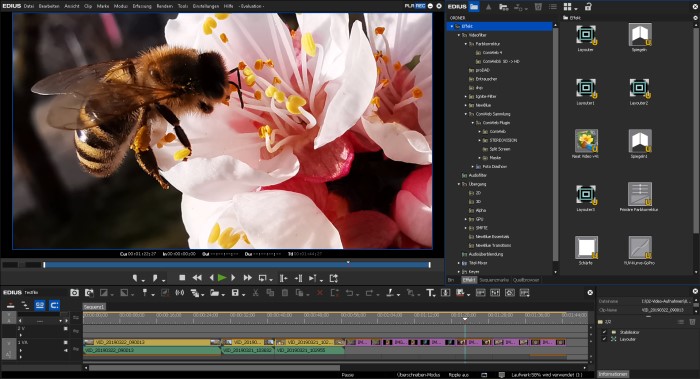This screenshot has width=700, height=379.
Task: Copy the selected clip
Action: (x=270, y=293)
